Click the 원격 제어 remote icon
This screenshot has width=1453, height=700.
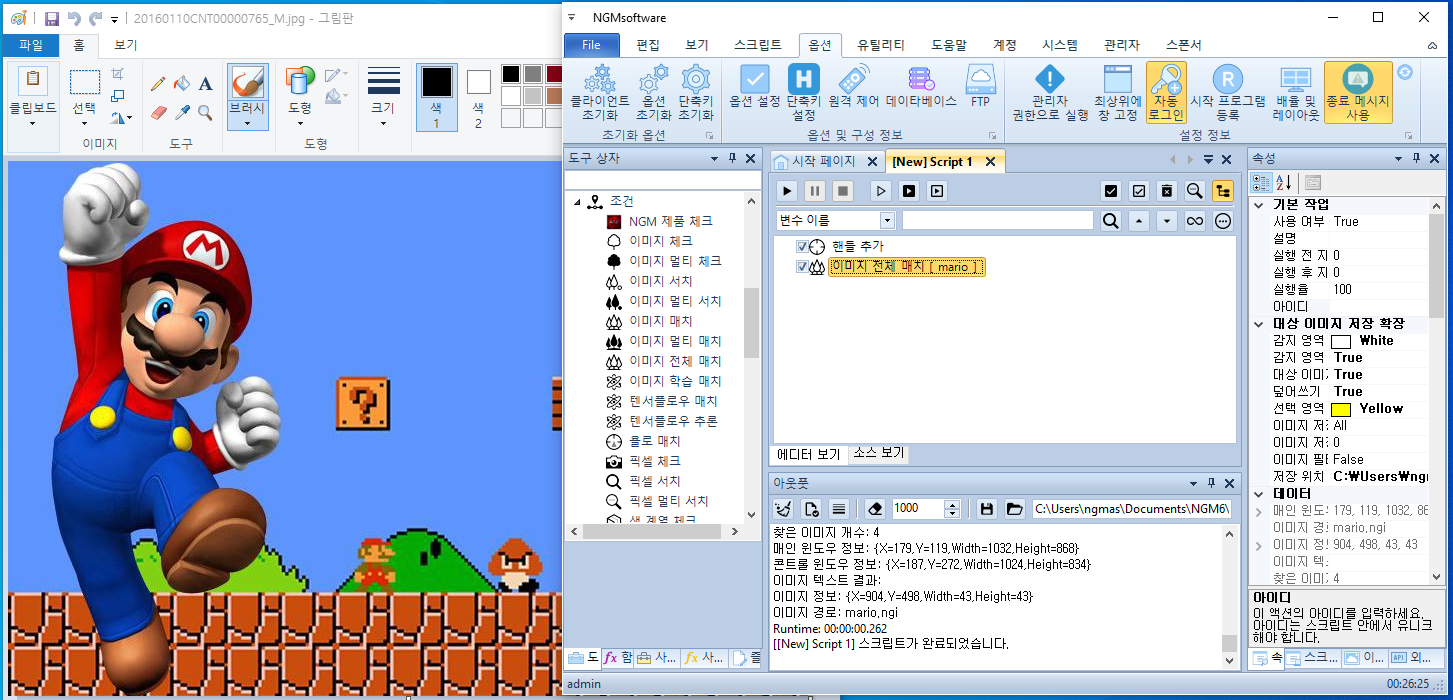(853, 78)
